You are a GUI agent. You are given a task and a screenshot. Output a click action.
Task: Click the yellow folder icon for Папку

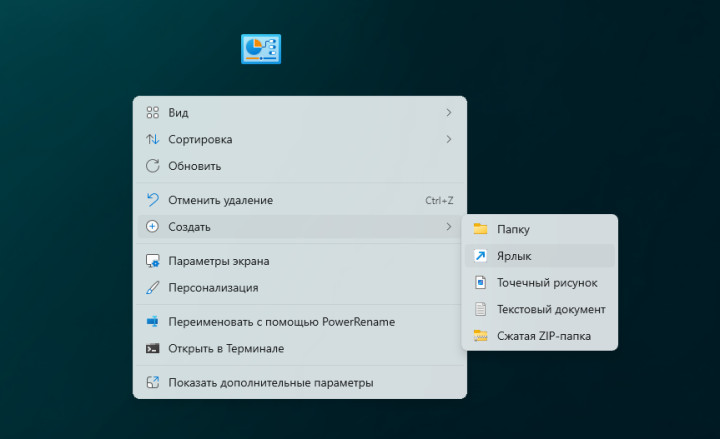click(x=481, y=229)
